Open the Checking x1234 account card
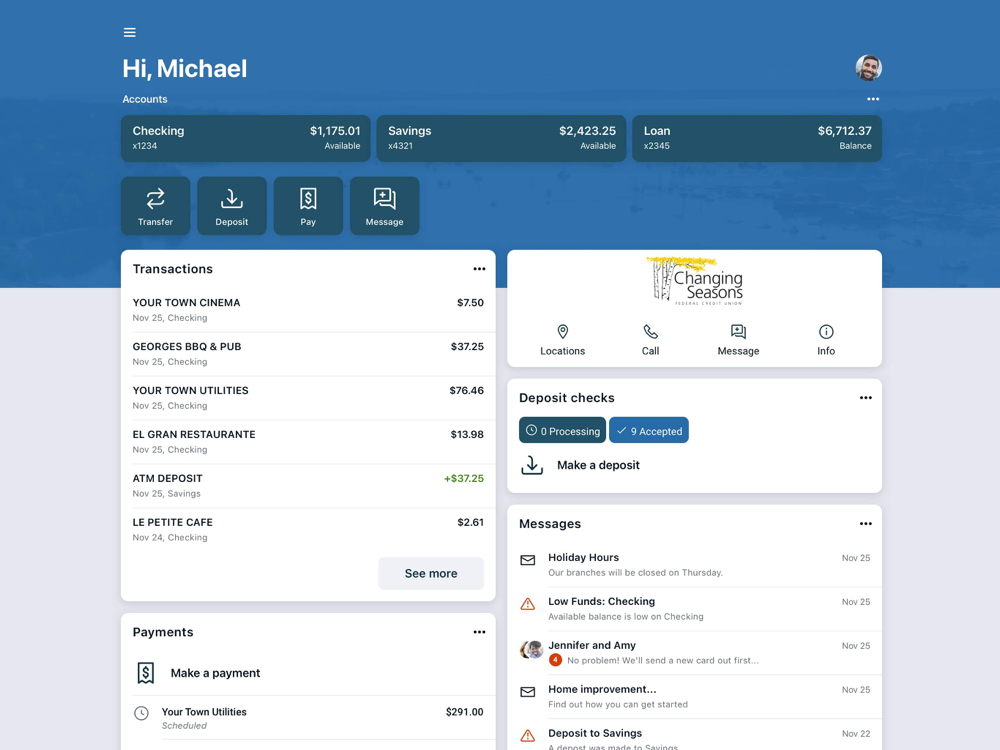This screenshot has width=1000, height=750. 246,138
